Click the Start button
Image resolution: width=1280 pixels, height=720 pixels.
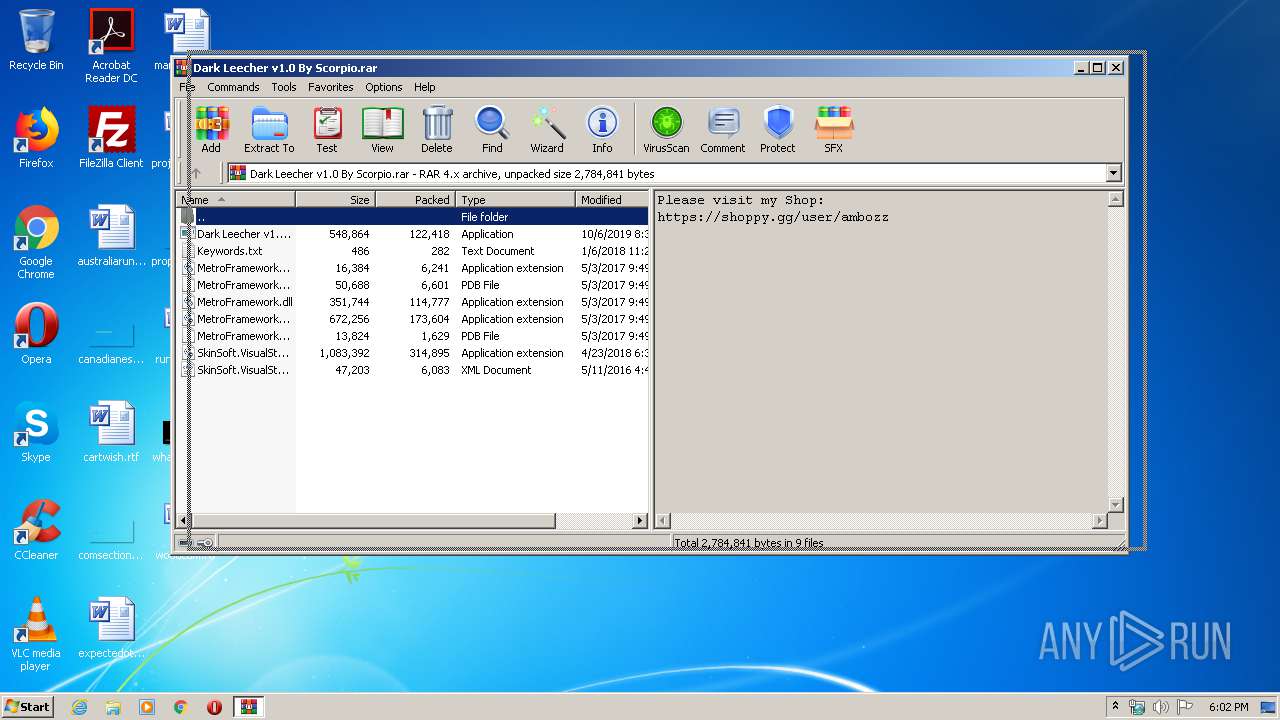pos(27,707)
